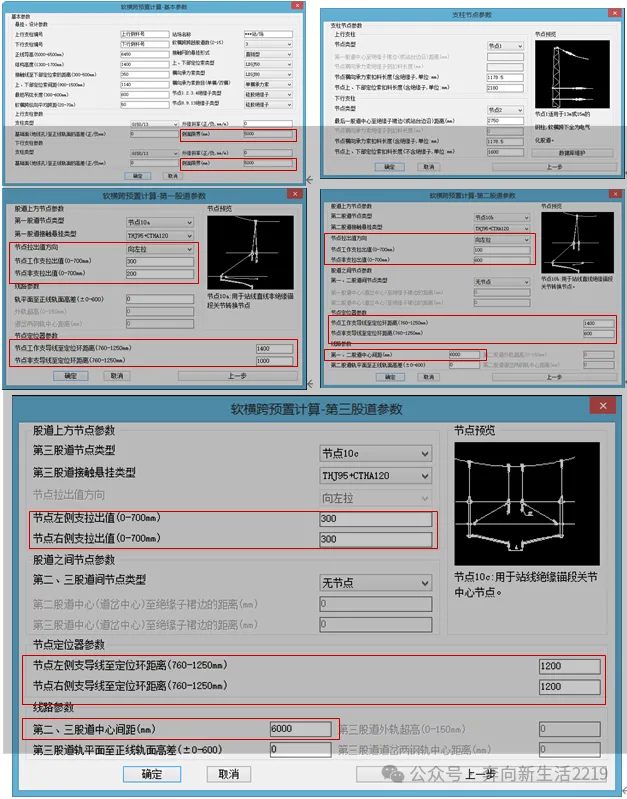The height and width of the screenshot is (799, 627).
Task: Edit 节点工作支导线至定位环距离 in 第一股道 dialog
Action: coord(275,349)
